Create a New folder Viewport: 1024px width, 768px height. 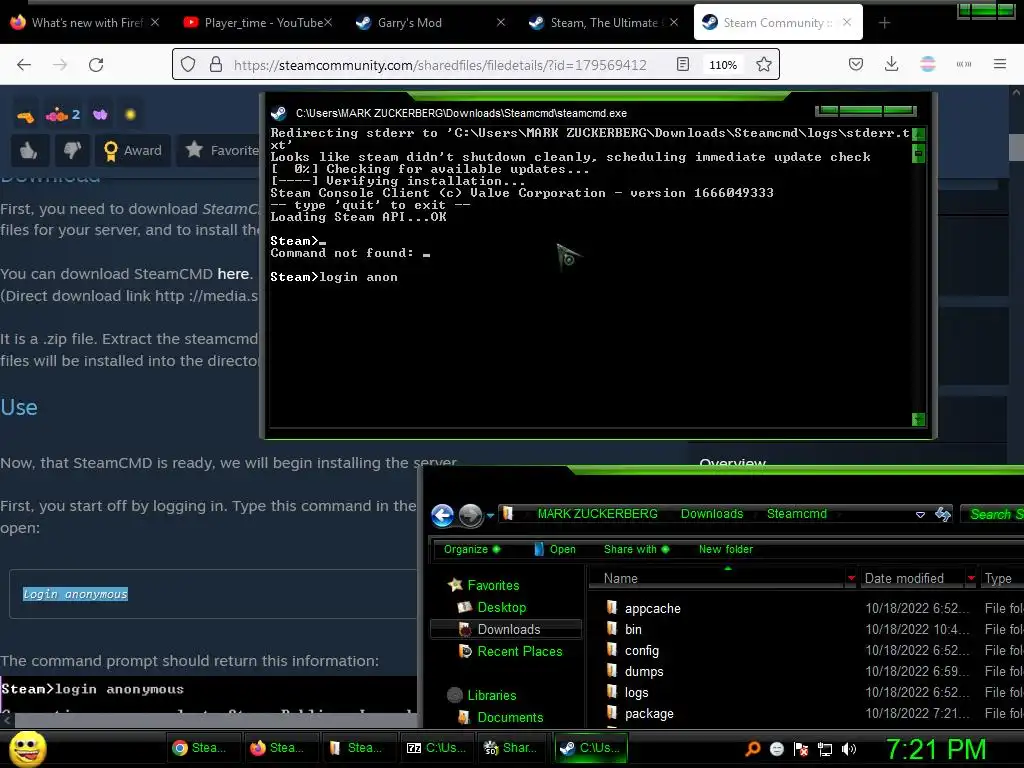point(726,549)
